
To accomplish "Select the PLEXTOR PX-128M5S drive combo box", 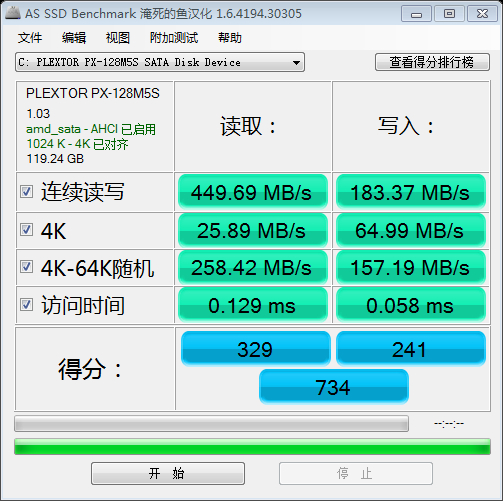I will [160, 62].
